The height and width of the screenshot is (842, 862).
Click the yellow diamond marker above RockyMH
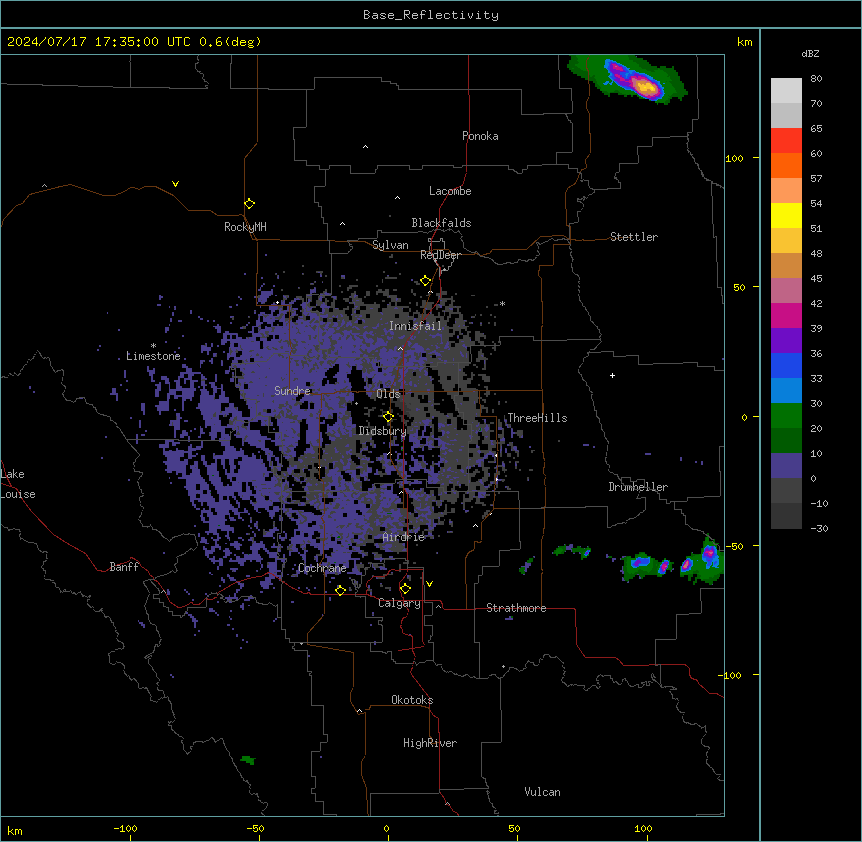[x=249, y=204]
